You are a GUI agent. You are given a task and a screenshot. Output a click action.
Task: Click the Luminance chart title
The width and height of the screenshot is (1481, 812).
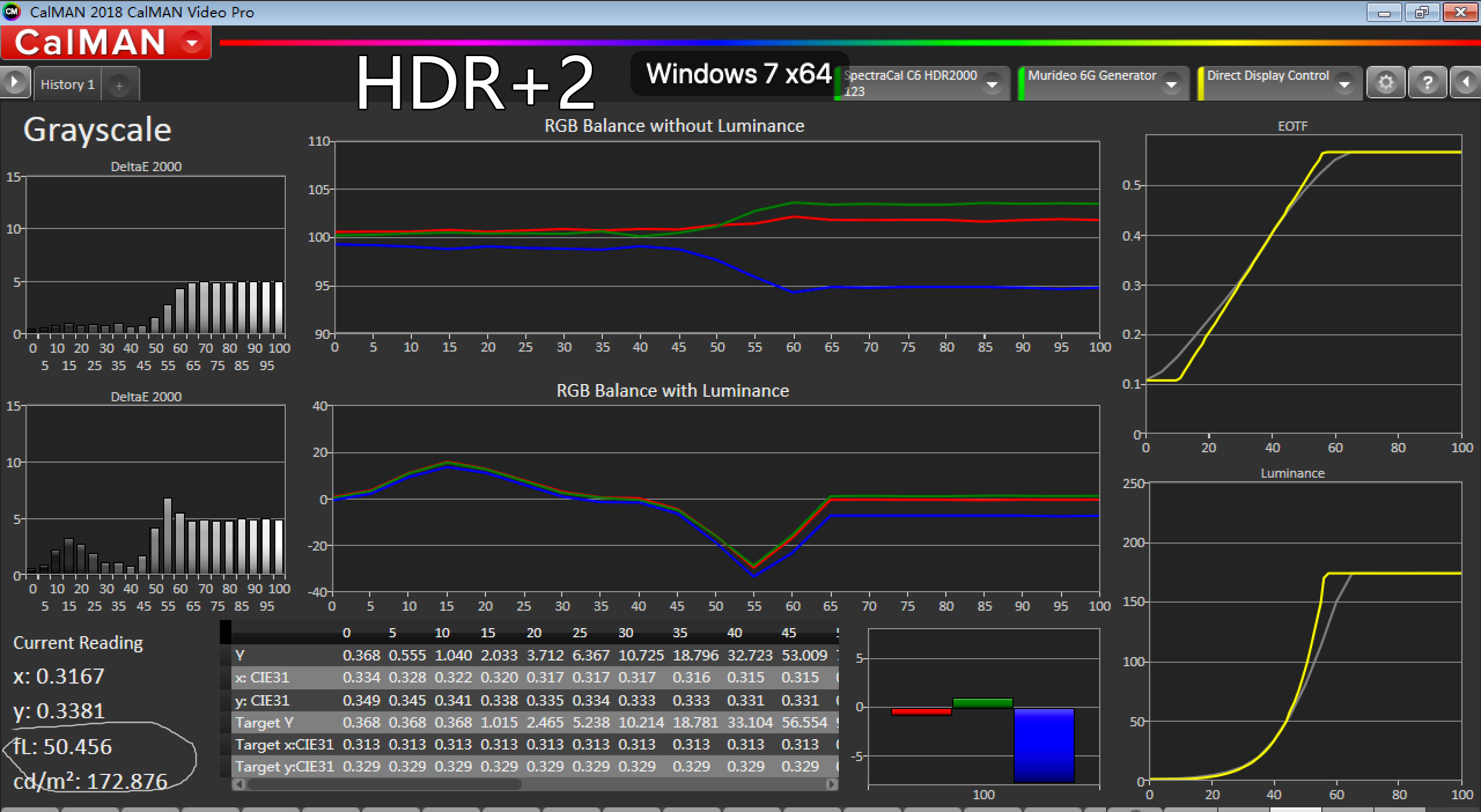point(1292,473)
